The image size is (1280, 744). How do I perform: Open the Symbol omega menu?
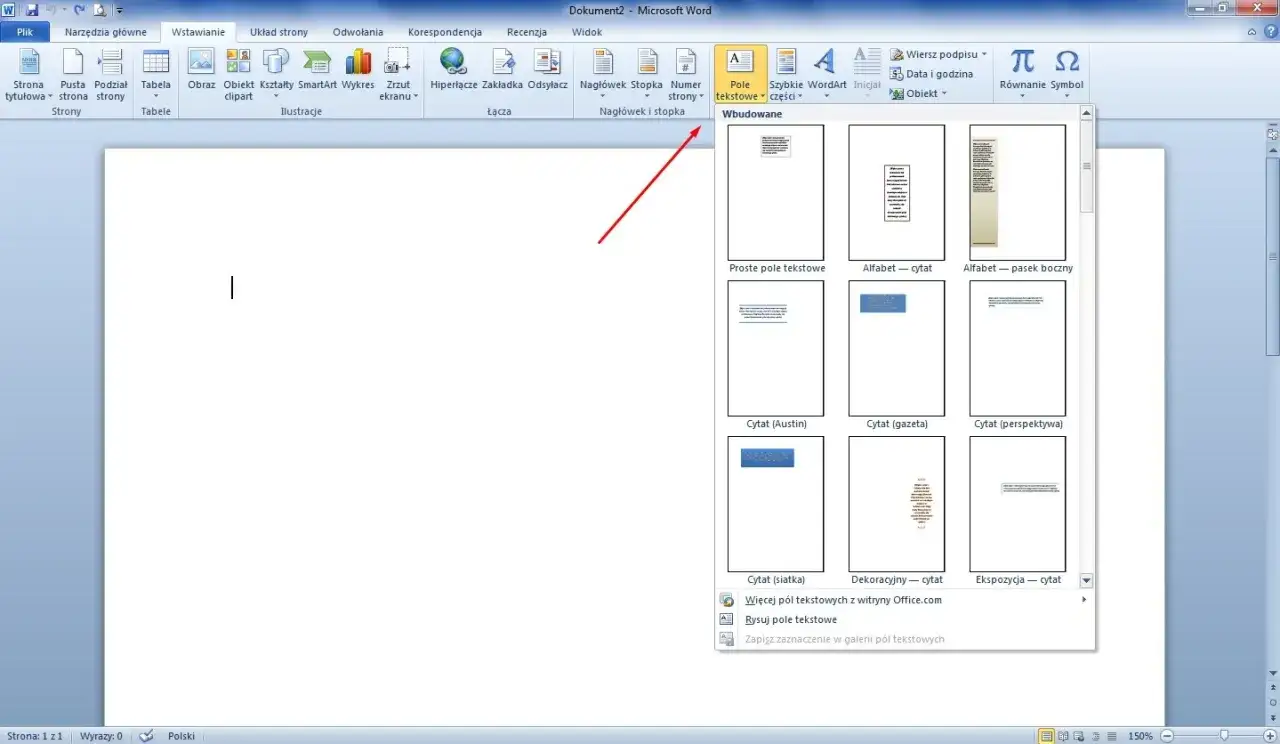pos(1067,72)
